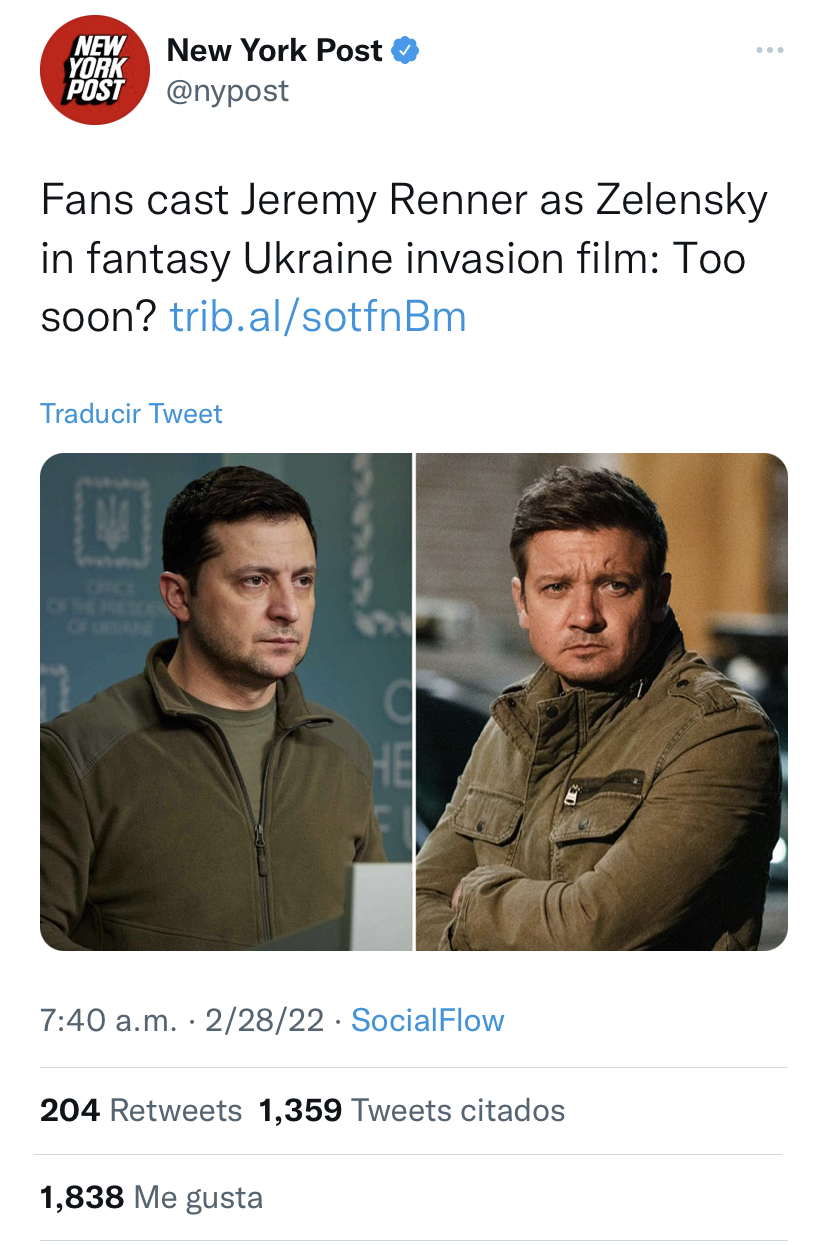Screen dimensions: 828x1245
Task: Click the 7:40 a.m. timestamp
Action: point(110,1020)
